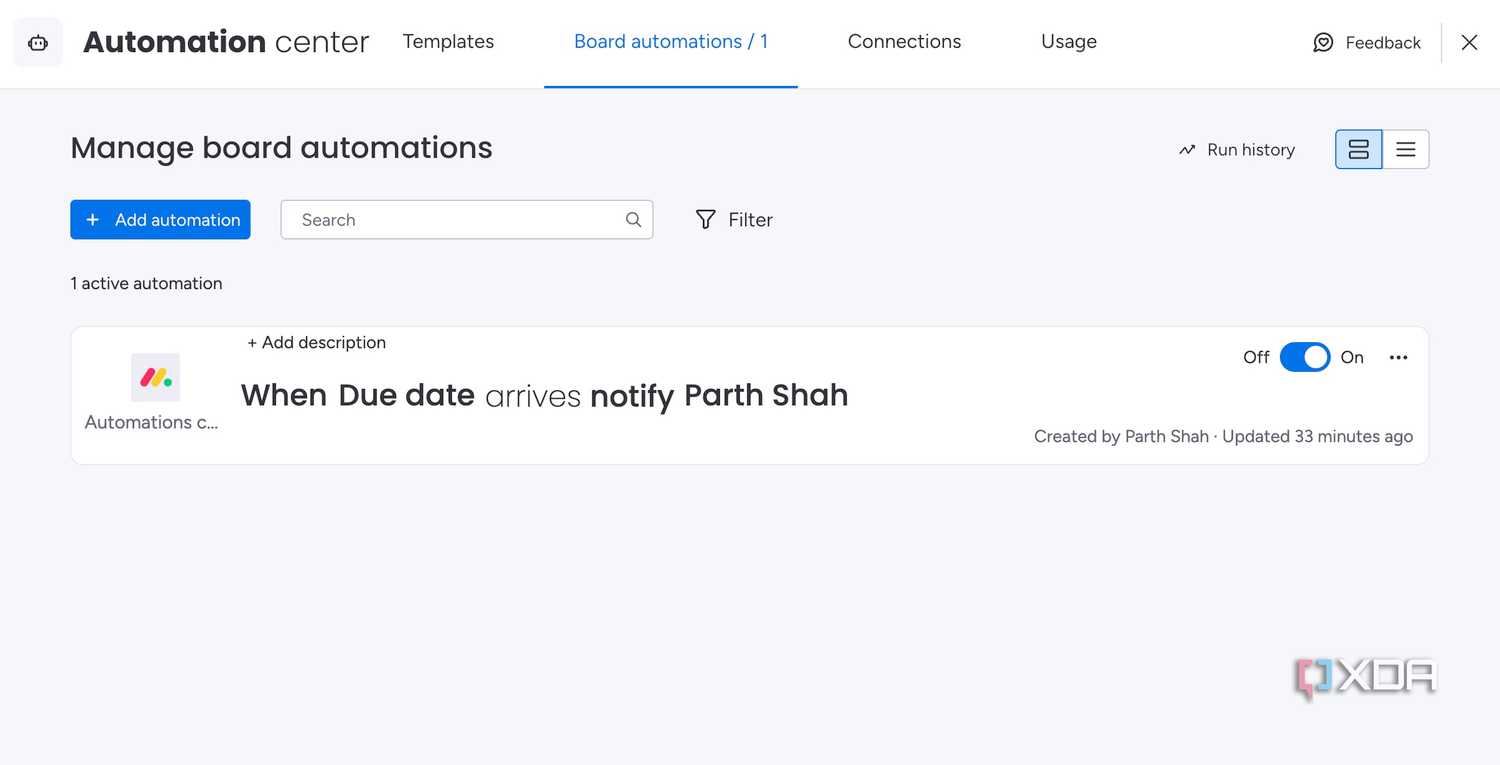1500x765 pixels.
Task: Close the Automation center
Action: (1469, 42)
